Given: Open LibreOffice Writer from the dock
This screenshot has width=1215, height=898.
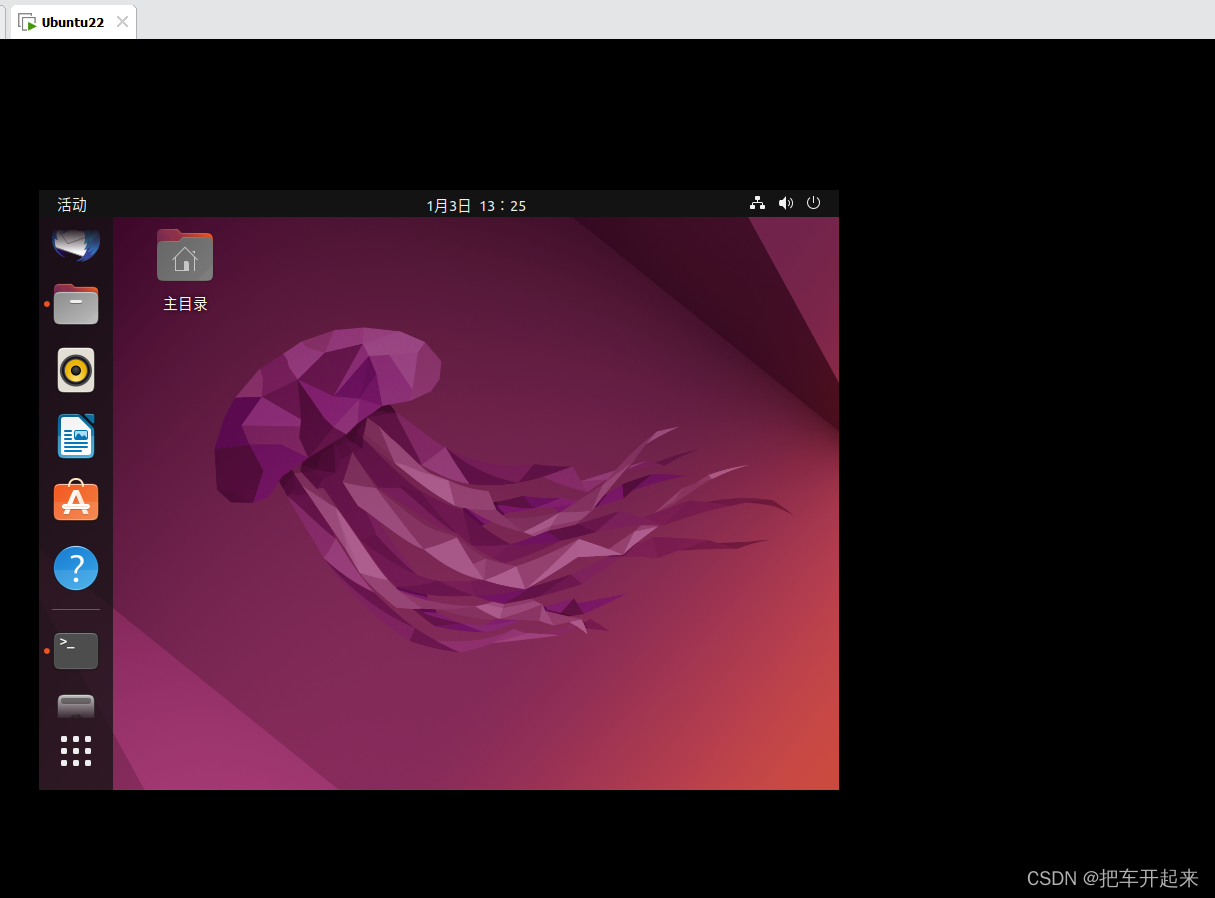Looking at the screenshot, I should (x=76, y=436).
